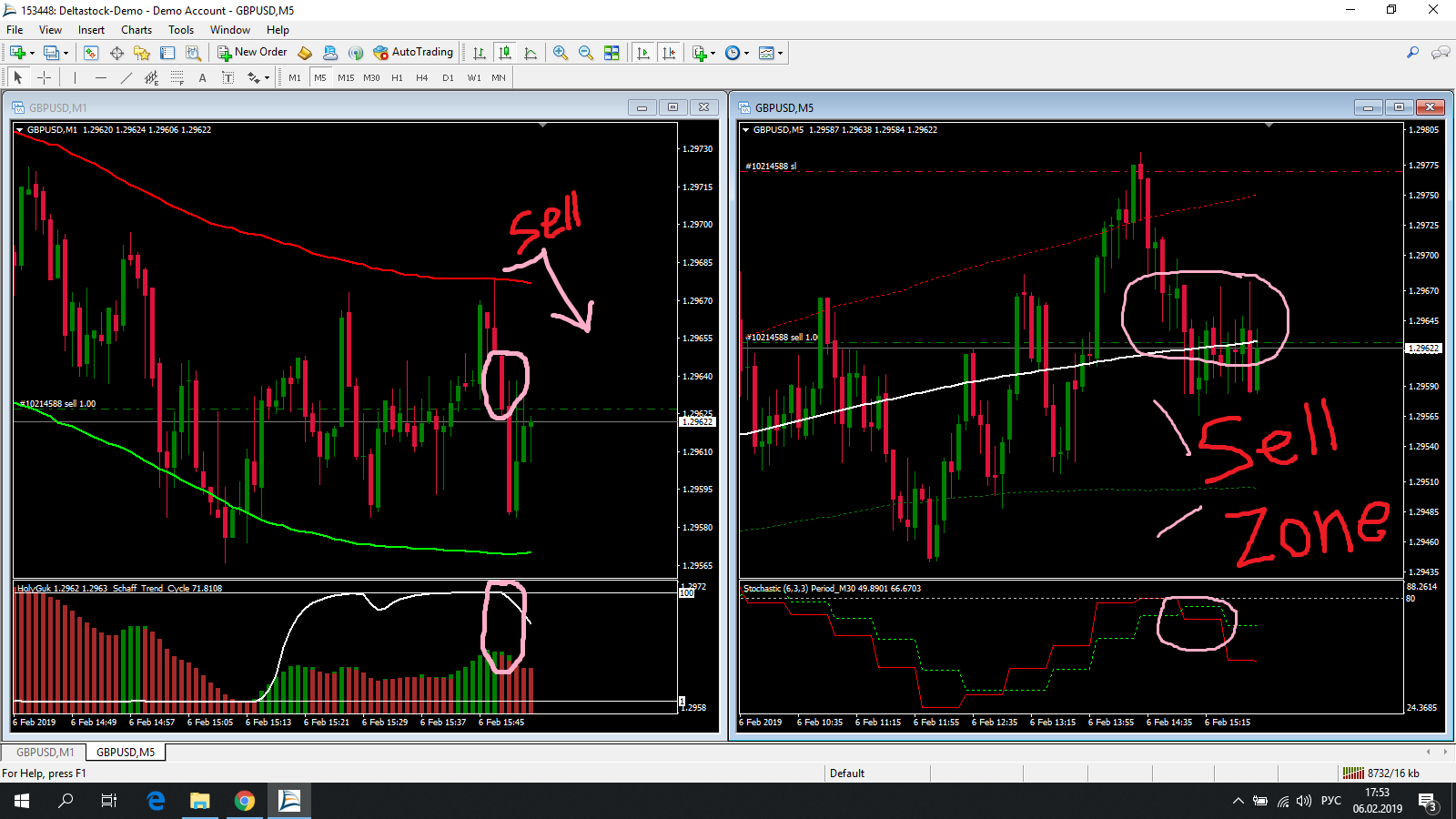1456x819 pixels.
Task: Select the Fibonacci Retracement tool
Action: point(177,78)
